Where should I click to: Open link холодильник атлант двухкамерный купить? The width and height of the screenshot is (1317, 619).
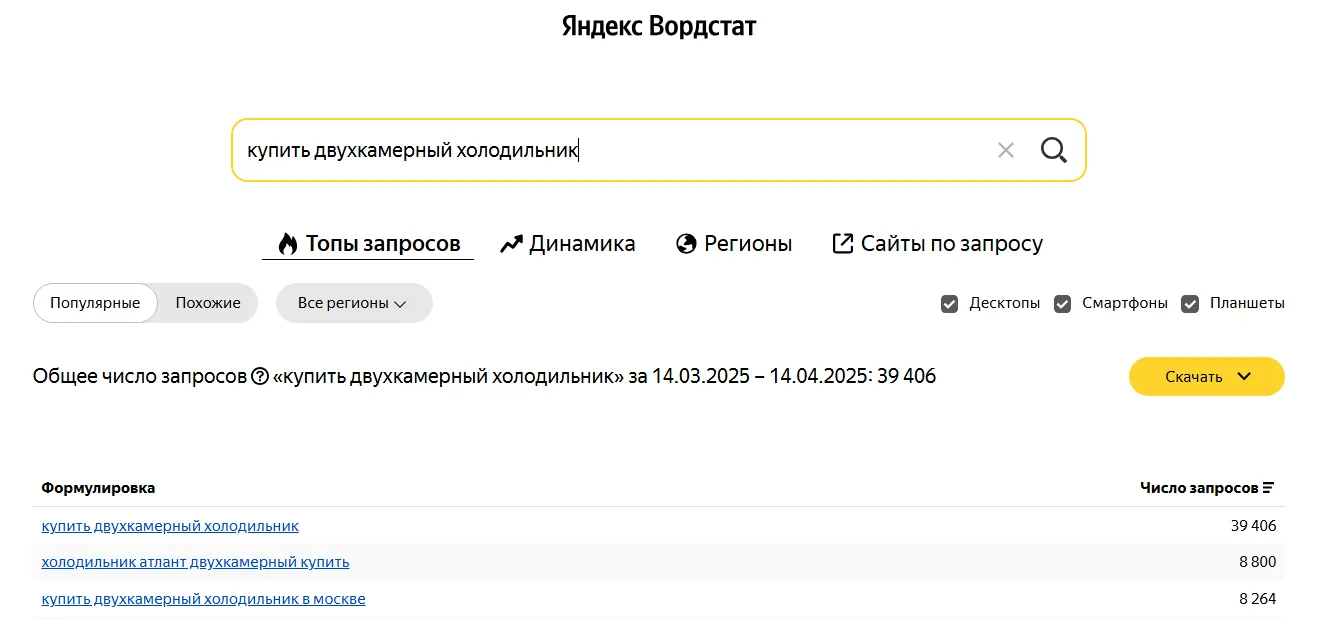[195, 562]
